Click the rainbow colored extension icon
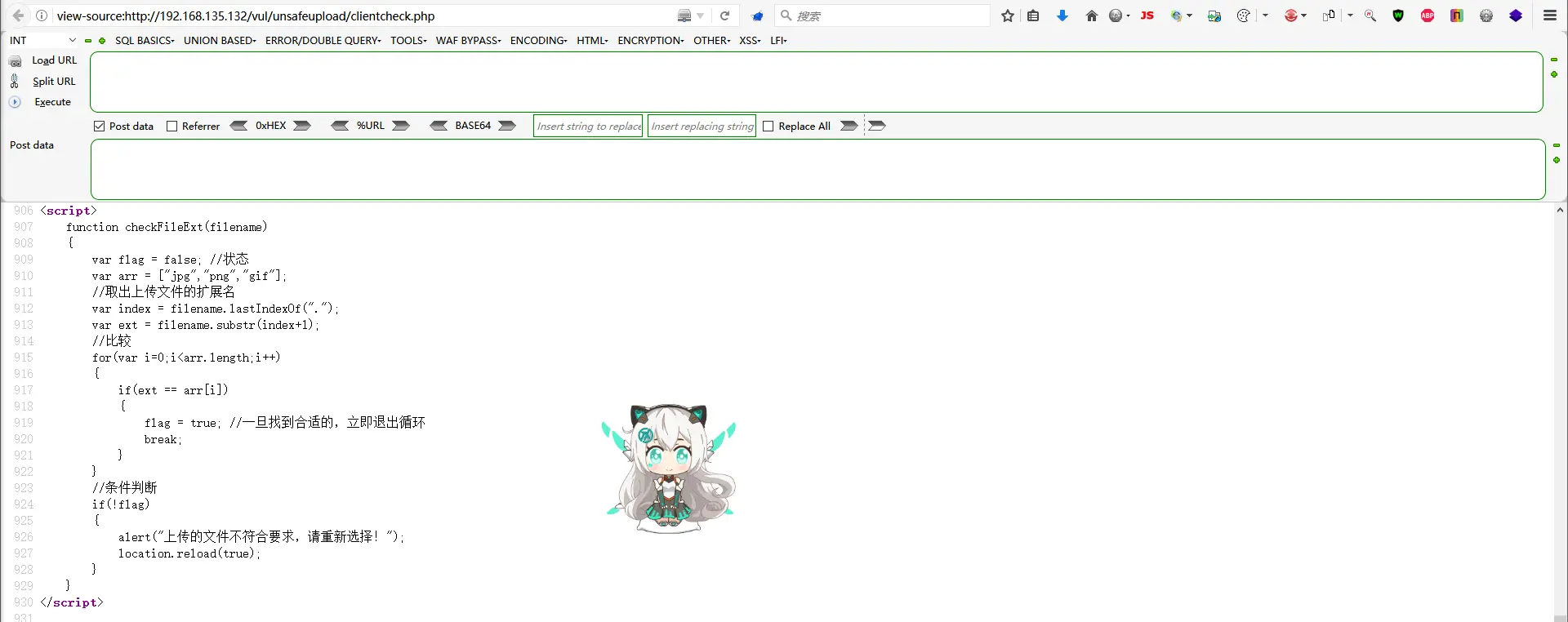 coord(1457,16)
